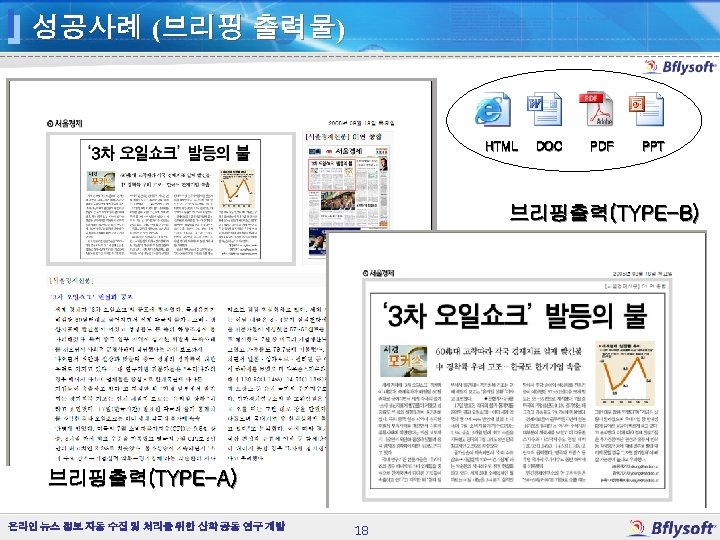Click the small line chart in TYPE-A clipping
This screenshot has width=720, height=540.
click(x=237, y=188)
